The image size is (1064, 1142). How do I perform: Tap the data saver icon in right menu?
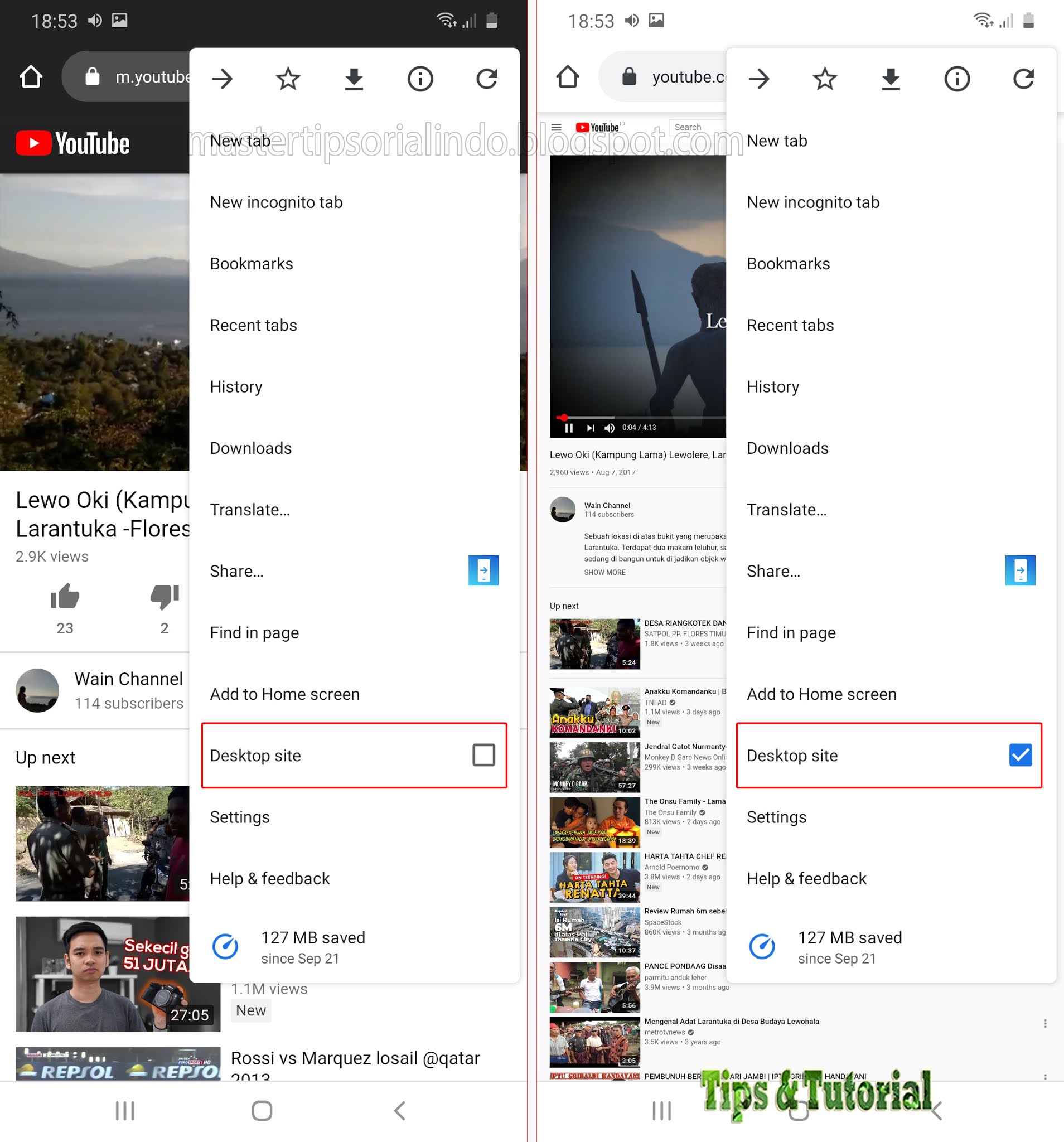pos(762,946)
